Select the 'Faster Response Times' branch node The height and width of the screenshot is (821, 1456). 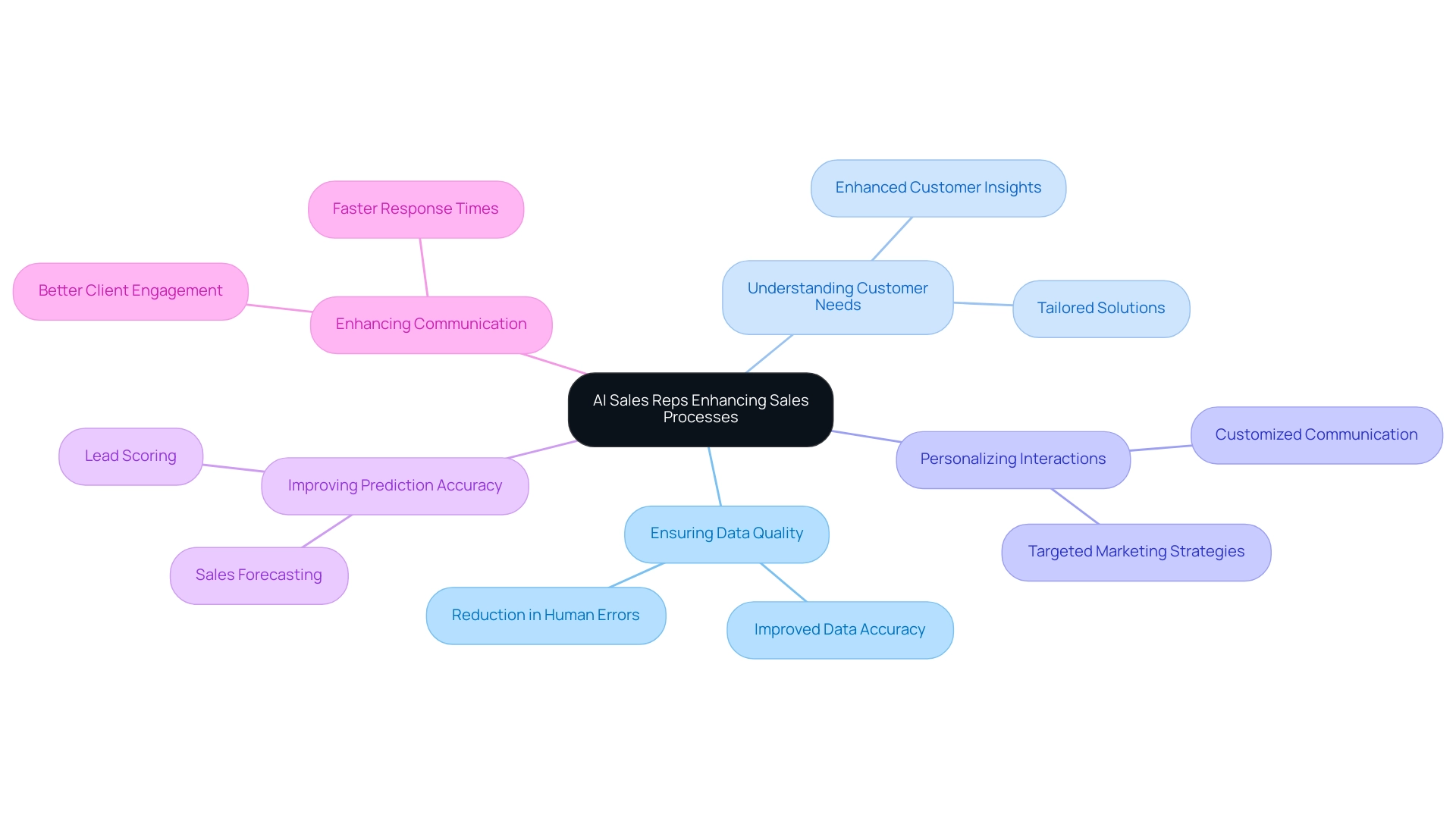point(414,207)
